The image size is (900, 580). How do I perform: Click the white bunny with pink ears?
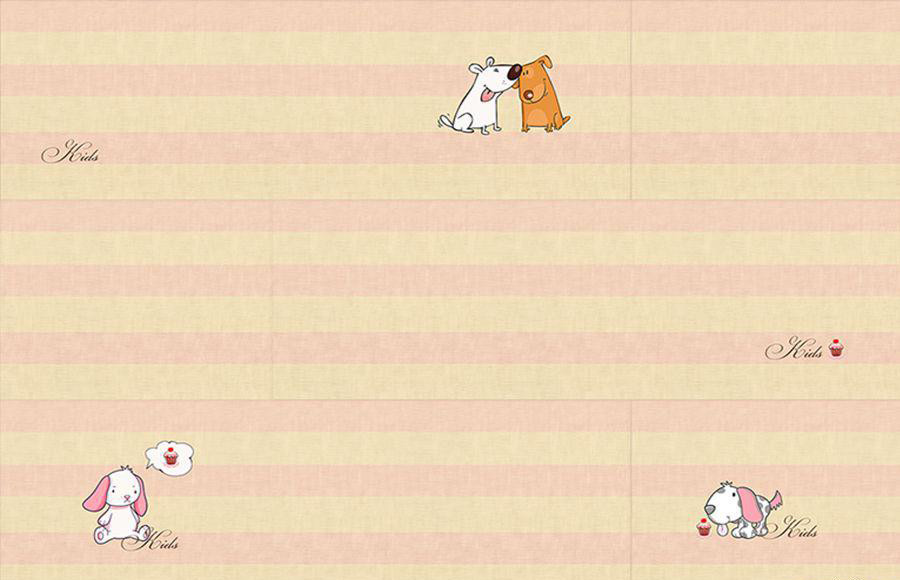pos(117,505)
